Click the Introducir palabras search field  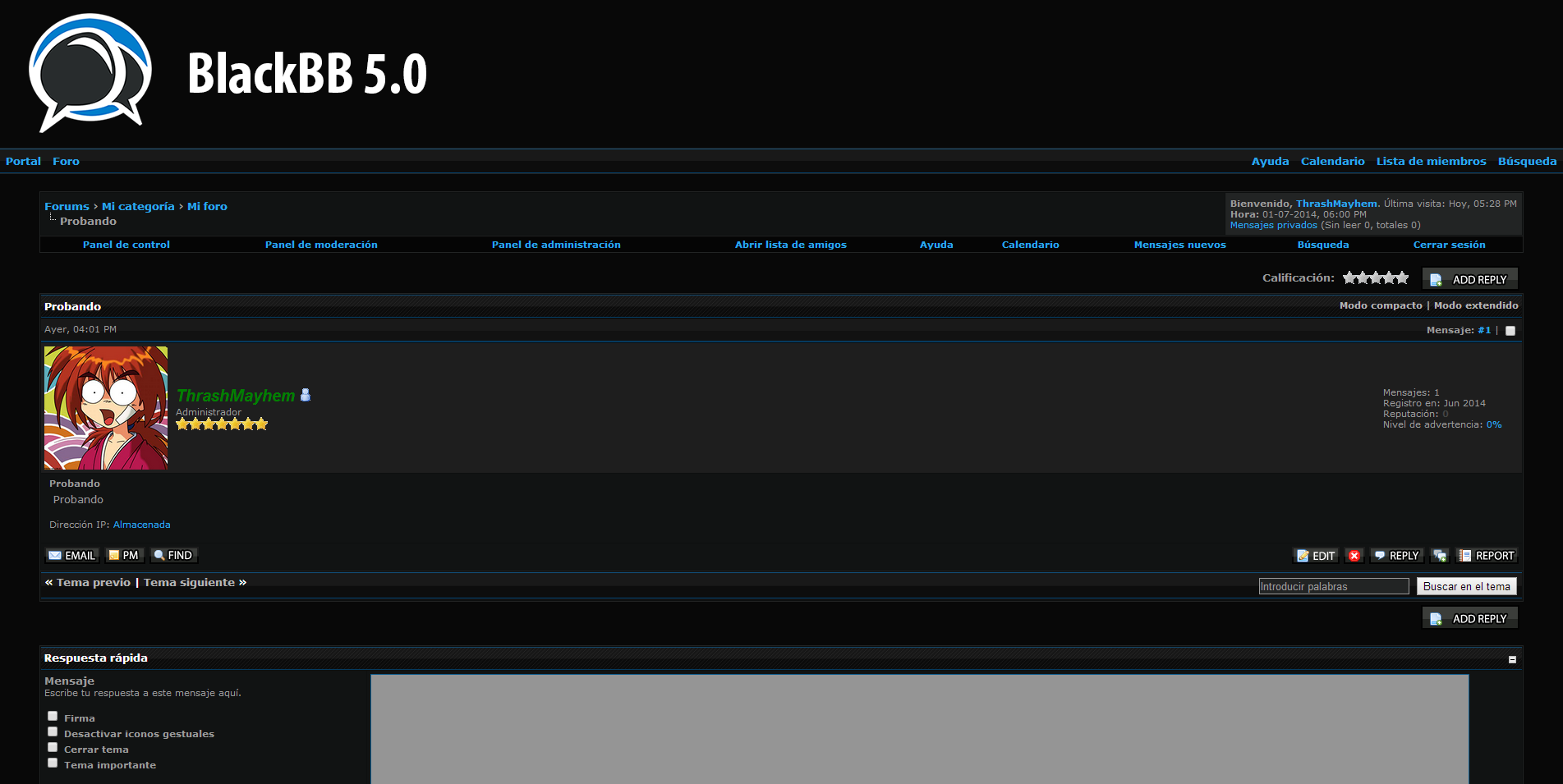(1333, 586)
